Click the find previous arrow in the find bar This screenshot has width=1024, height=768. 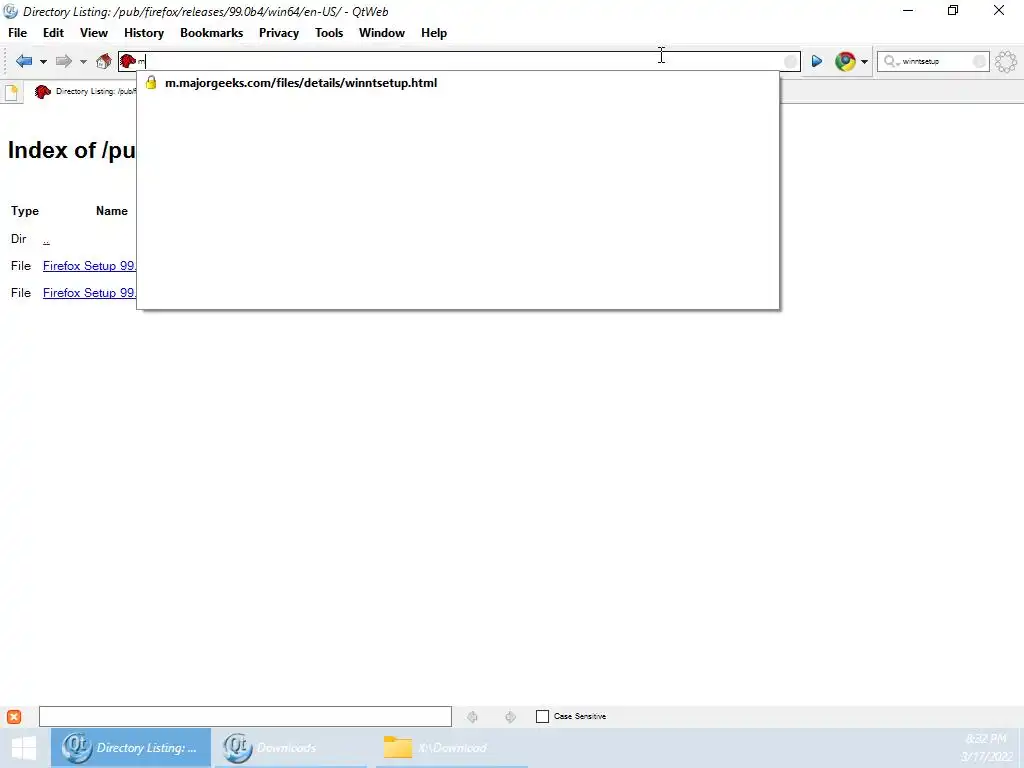[472, 717]
